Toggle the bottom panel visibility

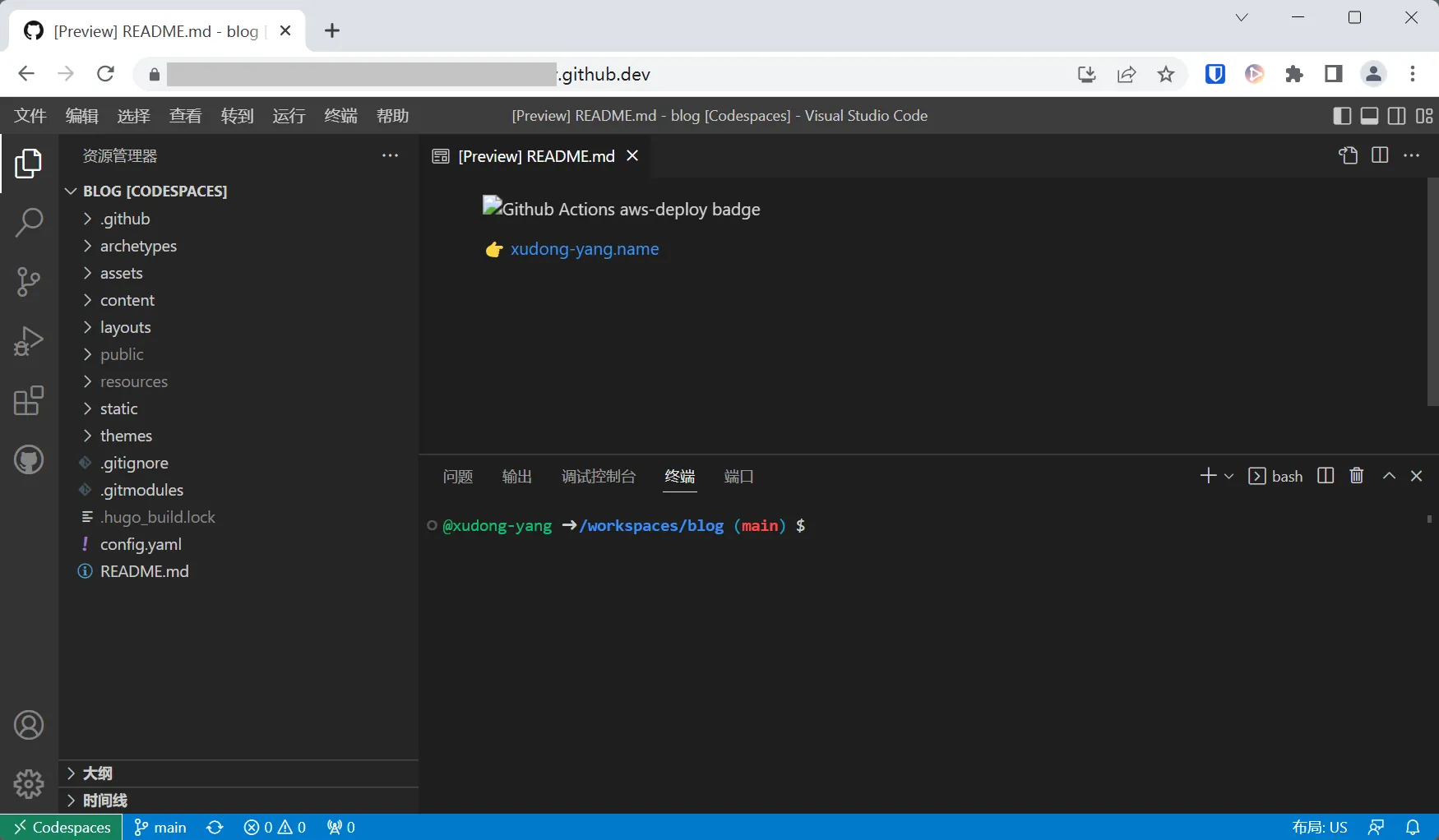[1369, 116]
